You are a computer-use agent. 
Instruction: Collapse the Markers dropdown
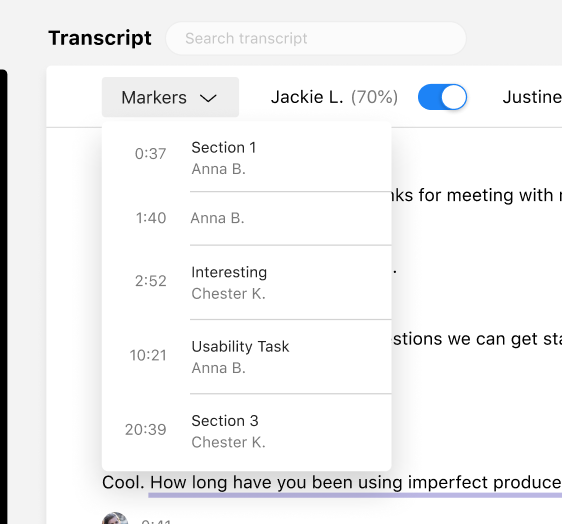click(x=170, y=97)
